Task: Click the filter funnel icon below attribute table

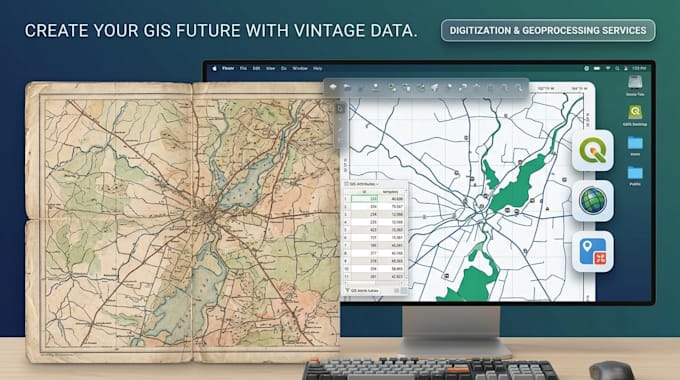Action: pyautogui.click(x=347, y=290)
